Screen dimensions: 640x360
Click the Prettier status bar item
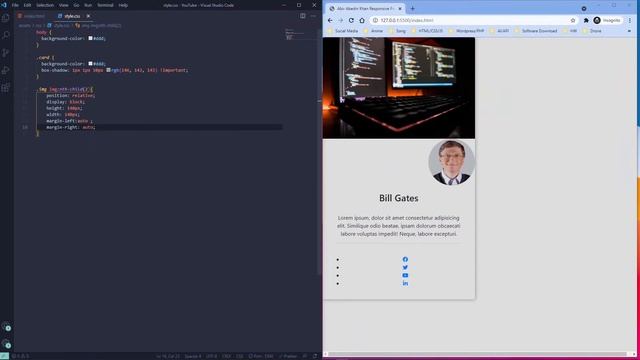coord(289,356)
